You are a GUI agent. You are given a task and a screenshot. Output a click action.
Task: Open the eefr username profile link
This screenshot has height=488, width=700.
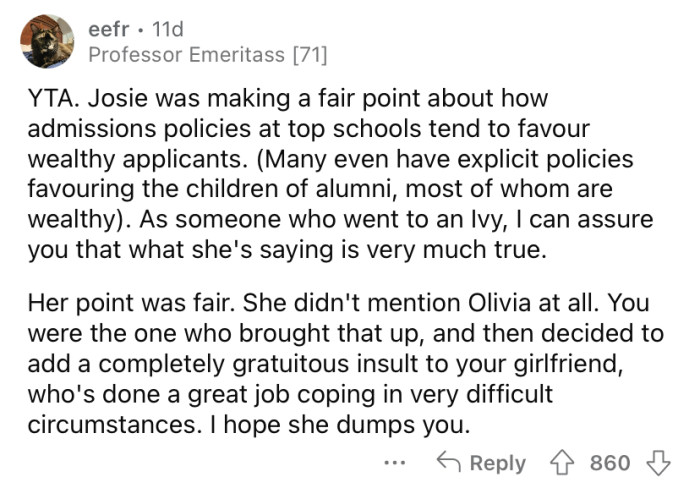click(x=109, y=24)
